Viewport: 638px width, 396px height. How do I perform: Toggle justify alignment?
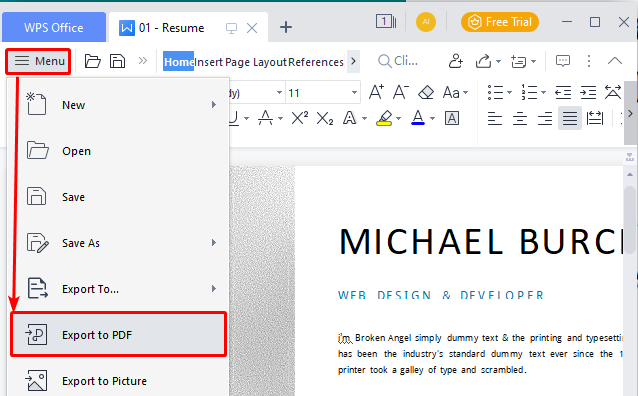coord(570,118)
